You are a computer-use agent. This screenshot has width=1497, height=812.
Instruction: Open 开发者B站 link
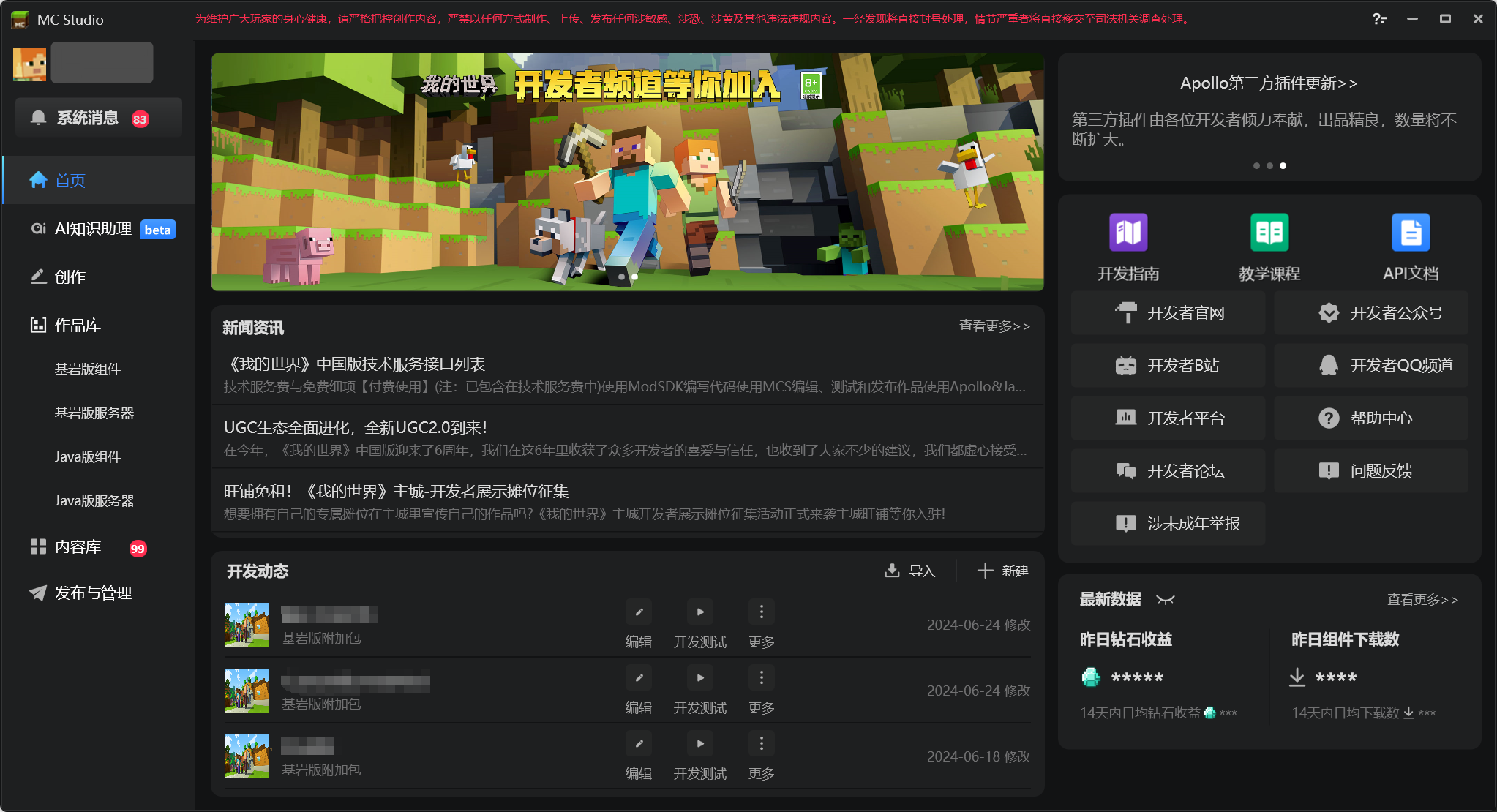point(1168,366)
